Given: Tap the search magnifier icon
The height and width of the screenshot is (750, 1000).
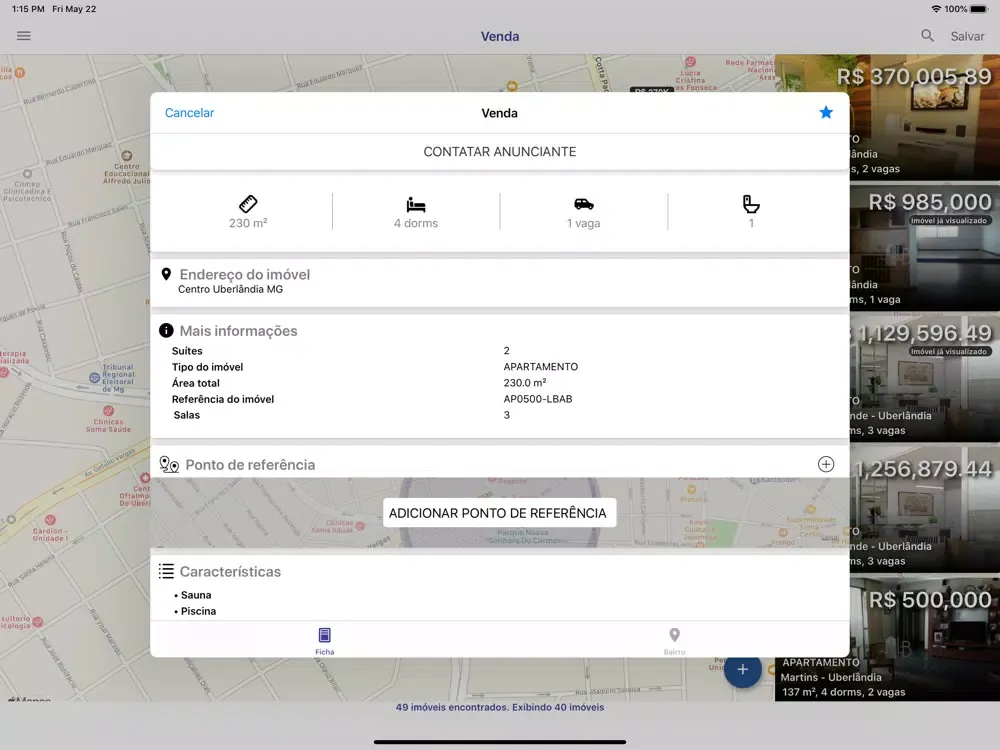Looking at the screenshot, I should [x=927, y=36].
